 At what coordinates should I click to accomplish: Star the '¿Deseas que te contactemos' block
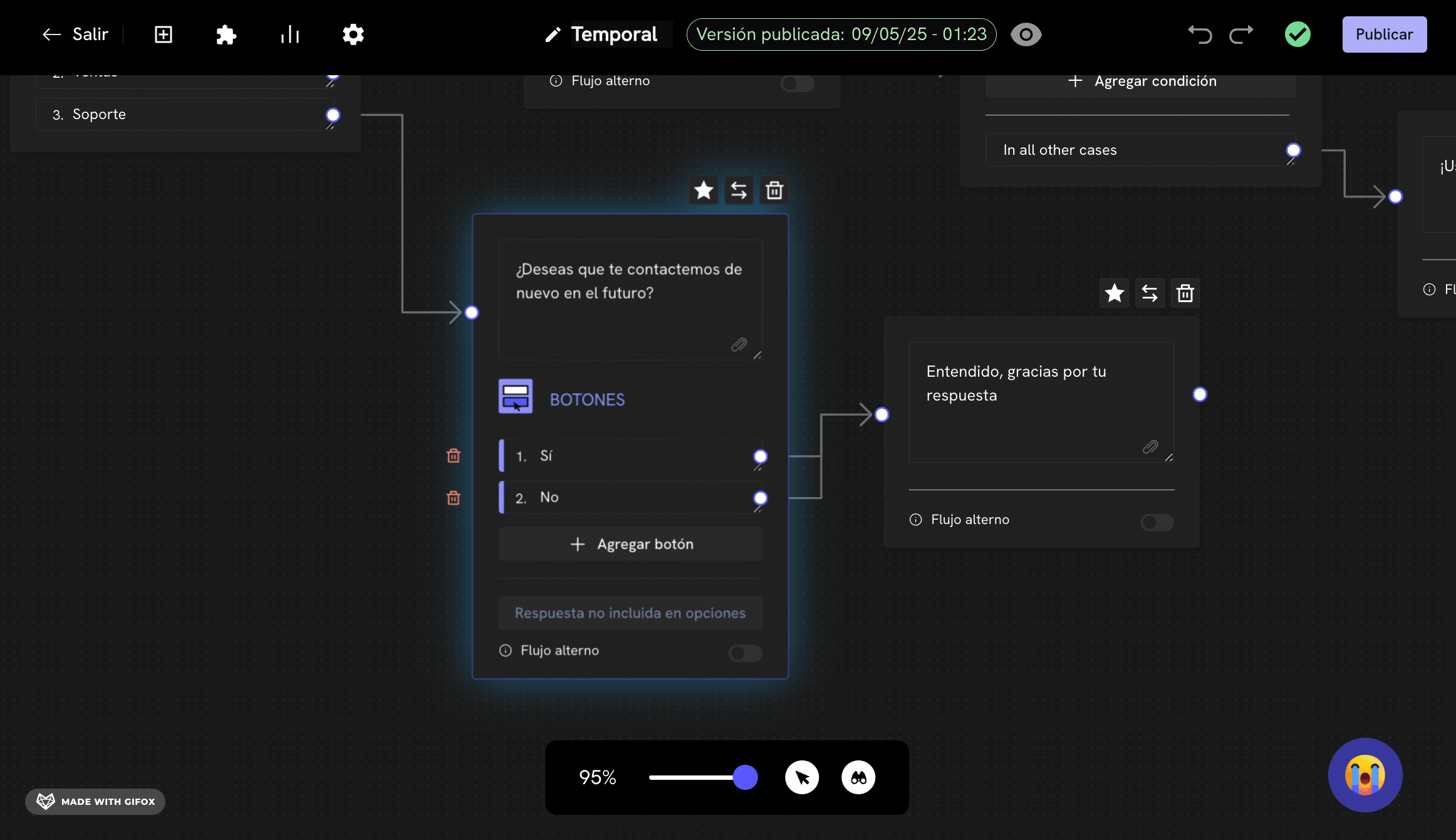point(704,190)
